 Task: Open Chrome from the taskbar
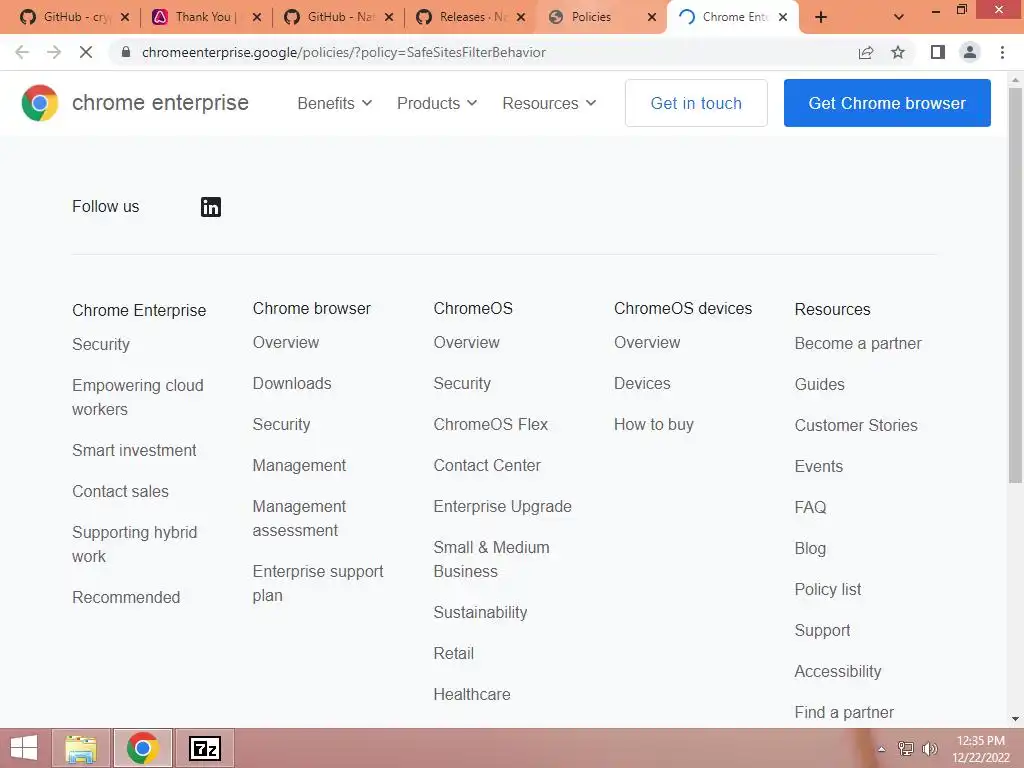(x=142, y=748)
